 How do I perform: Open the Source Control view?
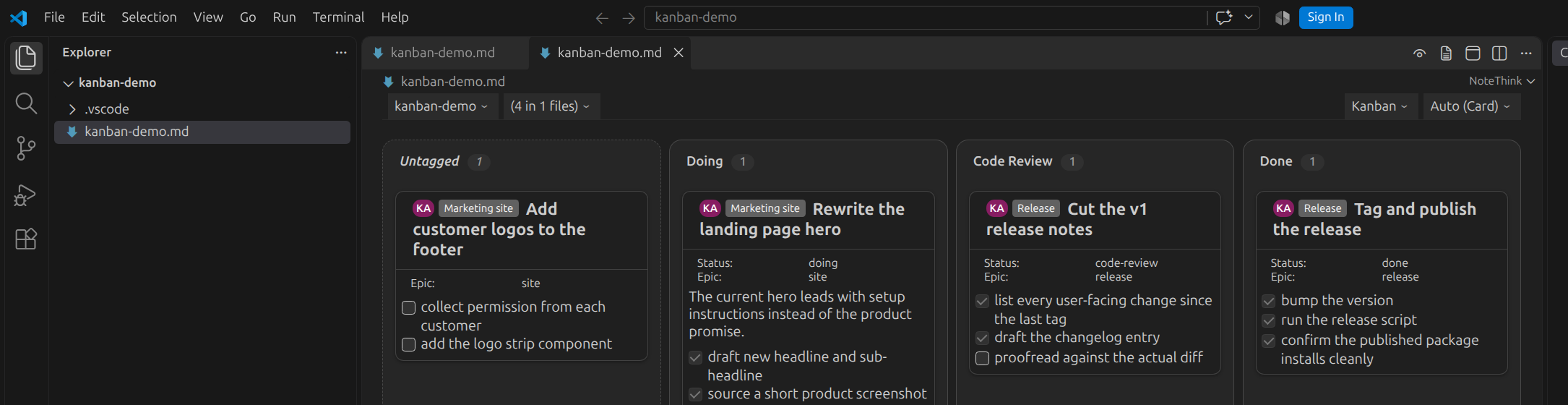tap(26, 148)
